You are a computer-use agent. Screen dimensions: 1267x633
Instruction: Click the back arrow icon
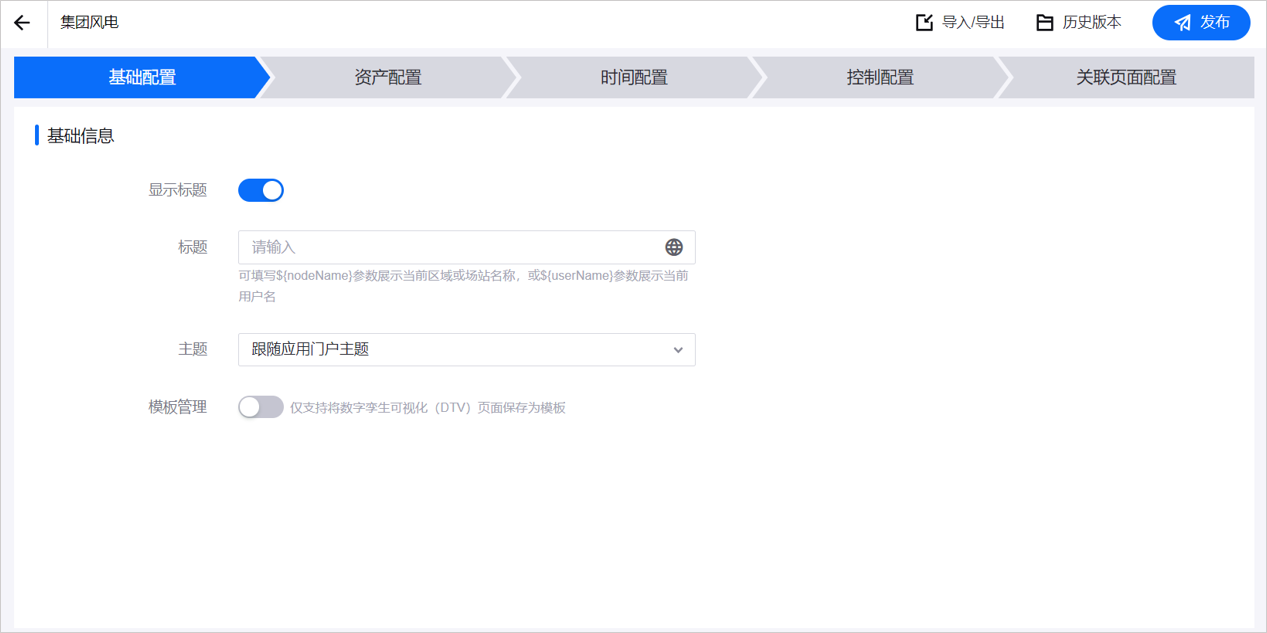pyautogui.click(x=22, y=23)
